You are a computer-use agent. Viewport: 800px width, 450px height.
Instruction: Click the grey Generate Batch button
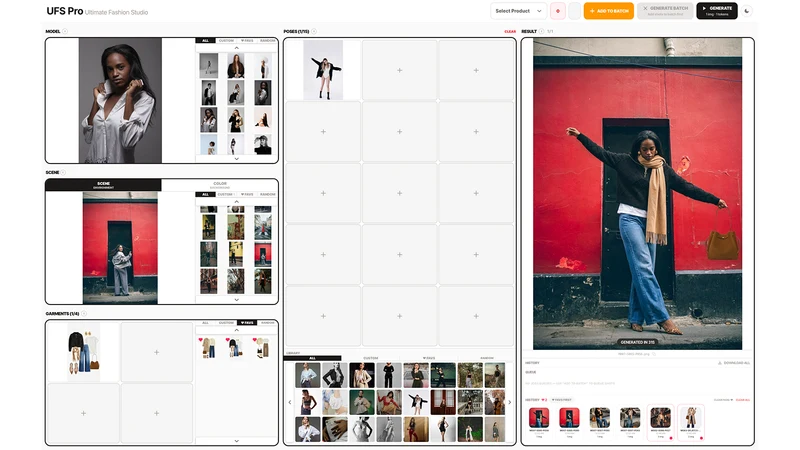(665, 11)
